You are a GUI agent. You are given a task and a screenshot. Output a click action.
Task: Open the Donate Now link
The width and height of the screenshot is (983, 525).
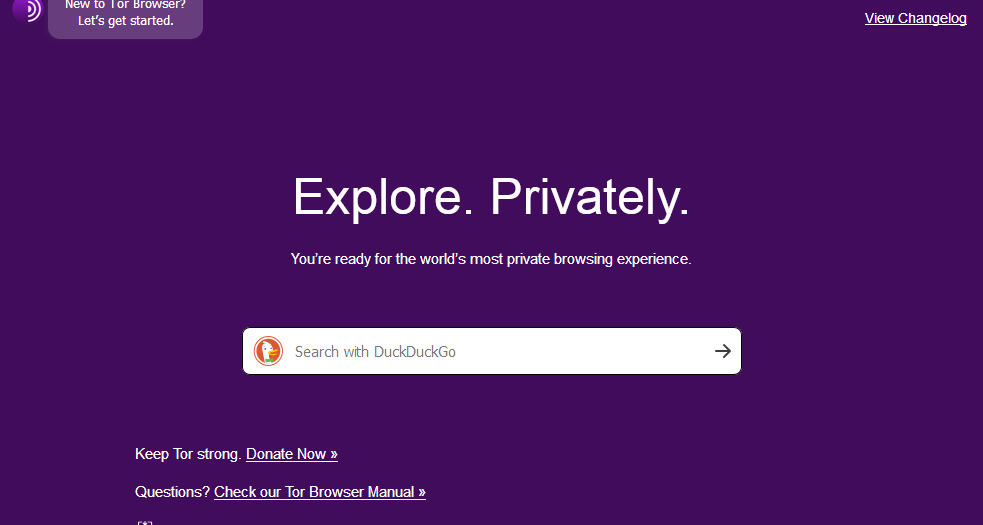pyautogui.click(x=292, y=454)
